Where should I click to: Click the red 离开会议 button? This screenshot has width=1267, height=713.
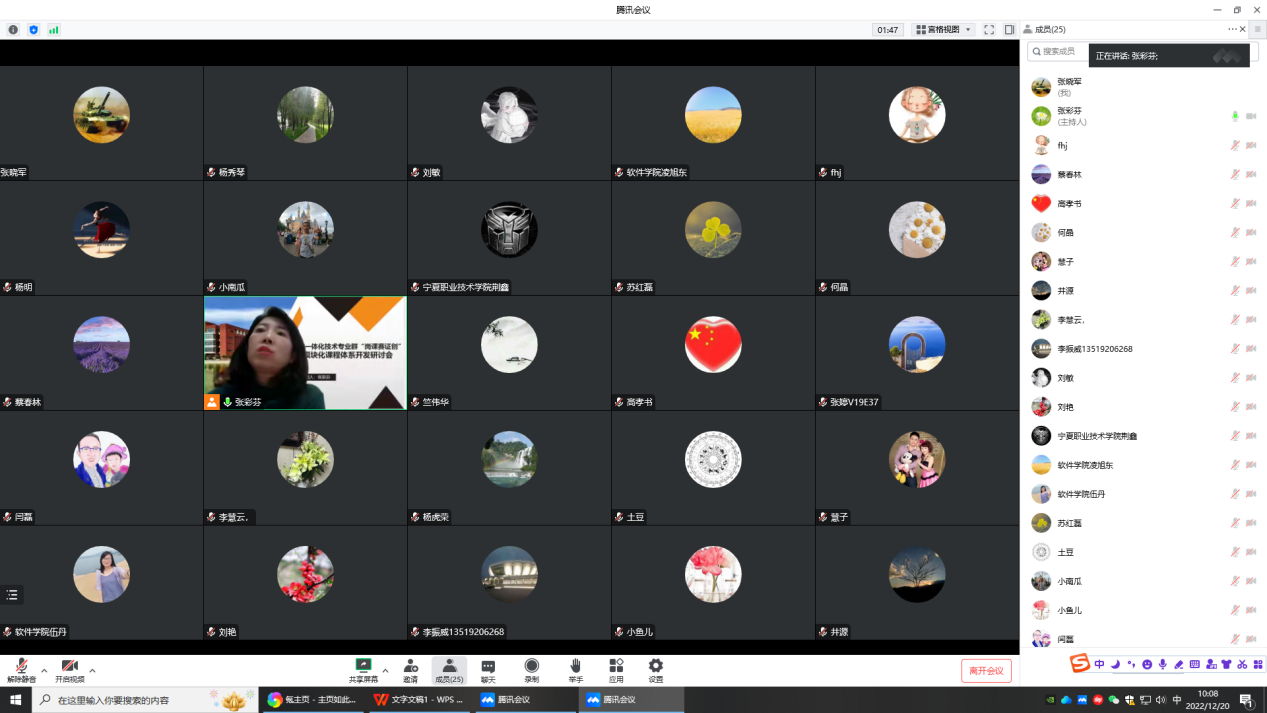(986, 671)
